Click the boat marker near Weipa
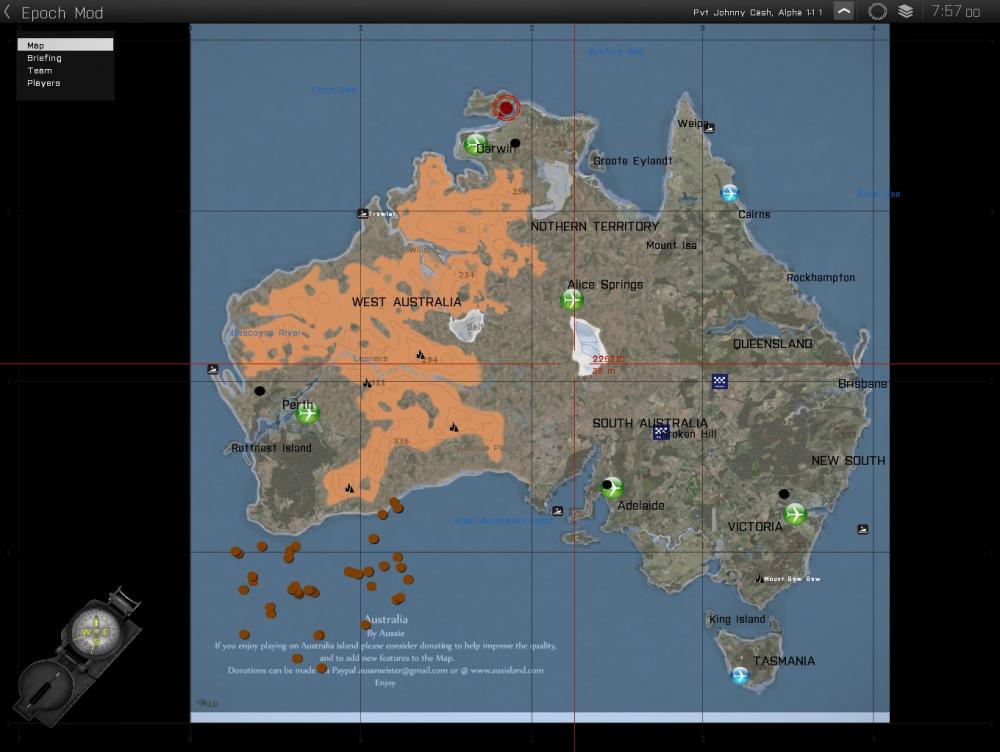1000x752 pixels. [x=709, y=128]
